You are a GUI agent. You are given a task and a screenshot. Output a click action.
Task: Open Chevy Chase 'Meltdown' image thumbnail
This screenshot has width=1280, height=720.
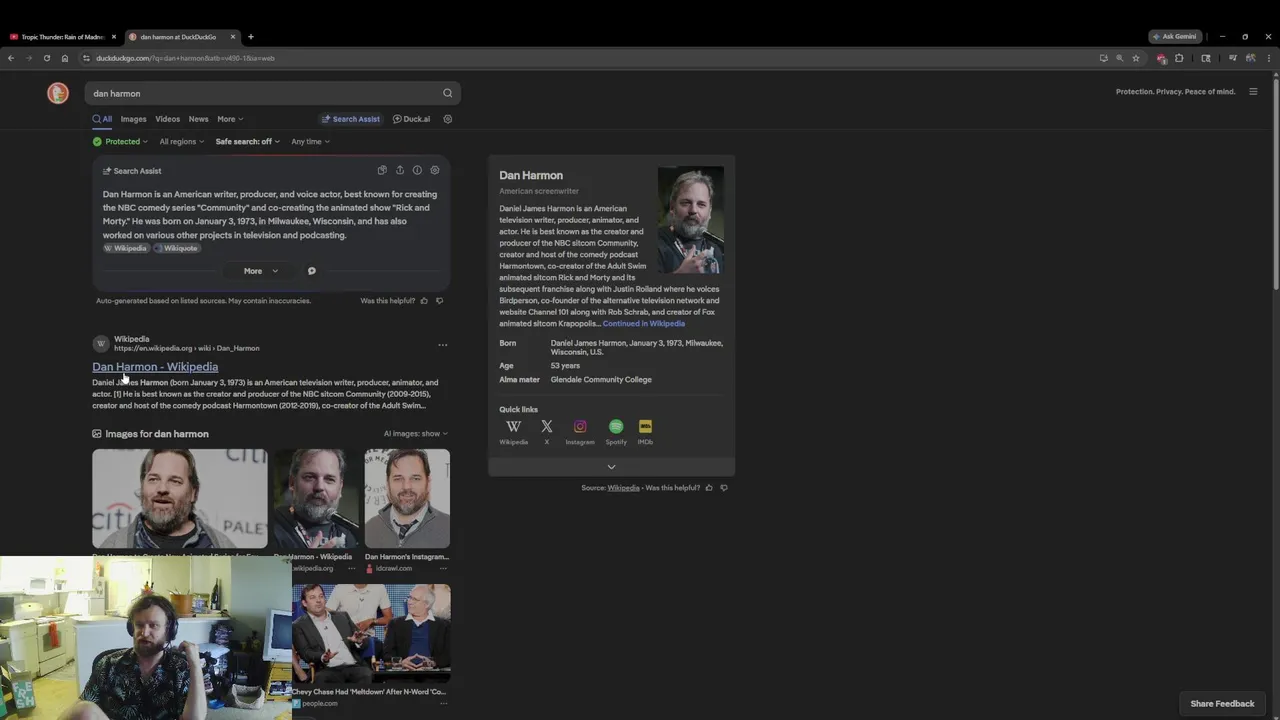[371, 633]
